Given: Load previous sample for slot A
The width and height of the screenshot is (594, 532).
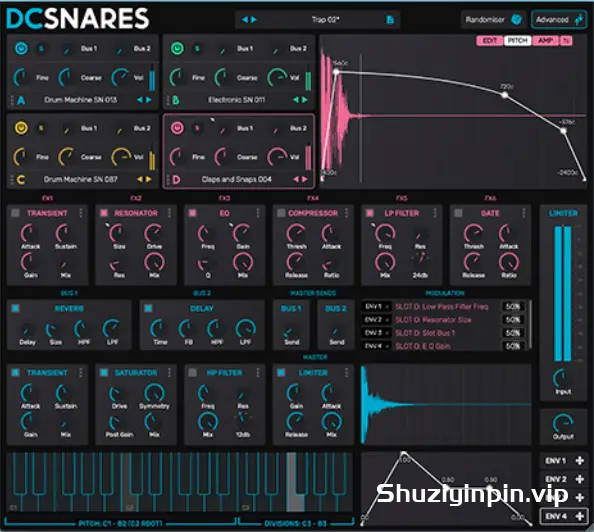Looking at the screenshot, I should pyautogui.click(x=140, y=100).
